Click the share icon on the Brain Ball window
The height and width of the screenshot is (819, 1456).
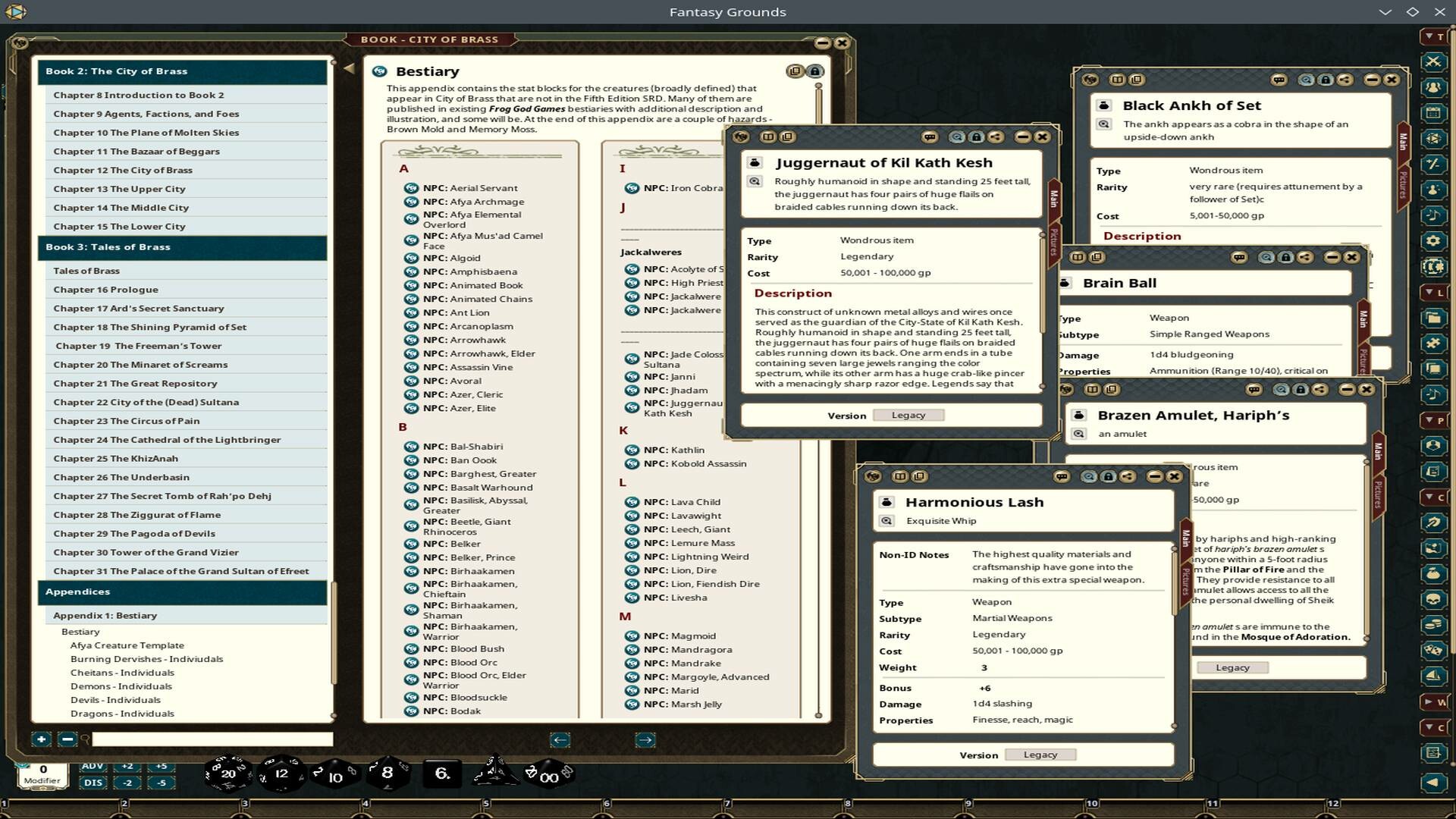click(x=1304, y=258)
